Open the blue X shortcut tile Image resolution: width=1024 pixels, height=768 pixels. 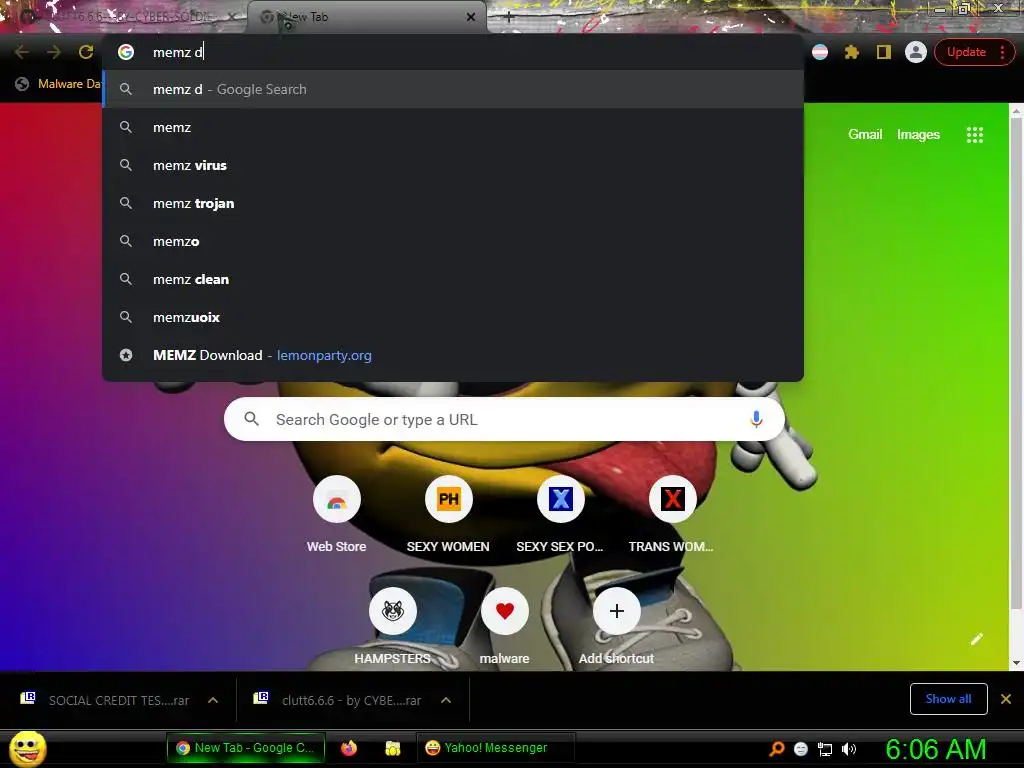pos(560,516)
